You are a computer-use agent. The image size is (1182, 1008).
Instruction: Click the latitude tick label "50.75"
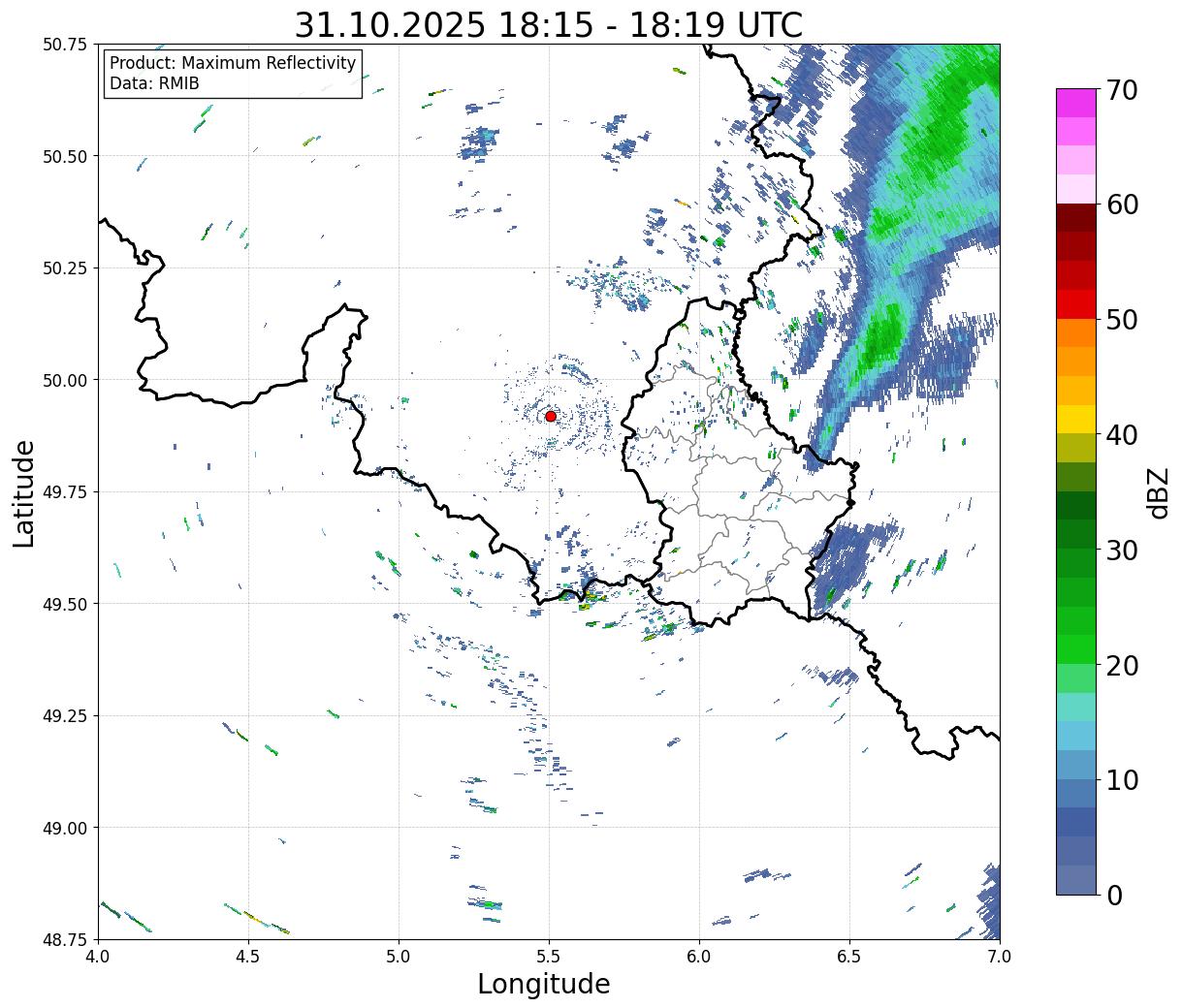pyautogui.click(x=65, y=45)
